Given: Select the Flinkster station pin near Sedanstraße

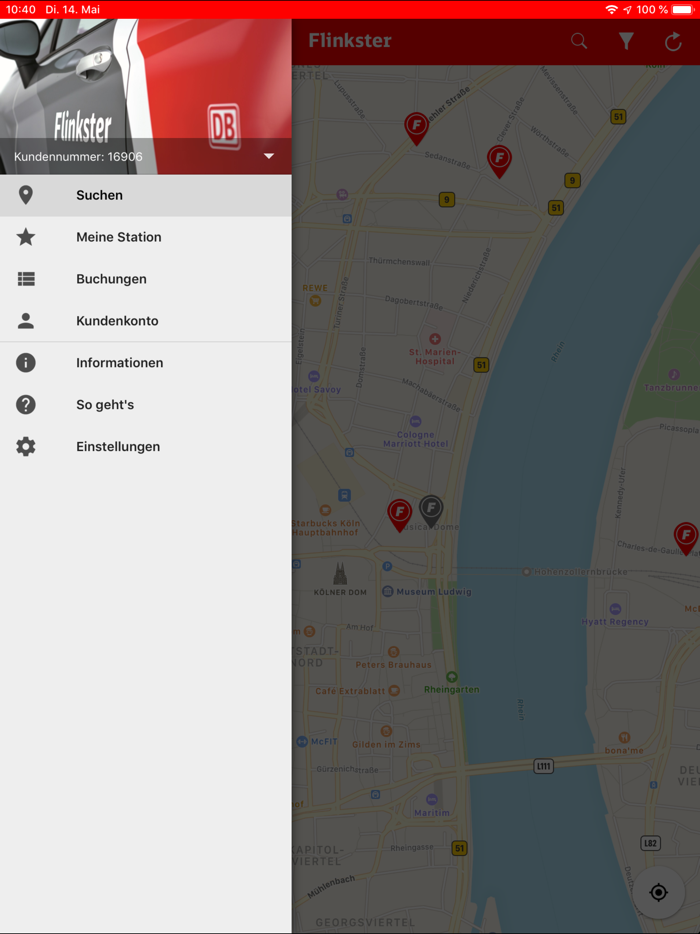Looking at the screenshot, I should pos(416,128).
